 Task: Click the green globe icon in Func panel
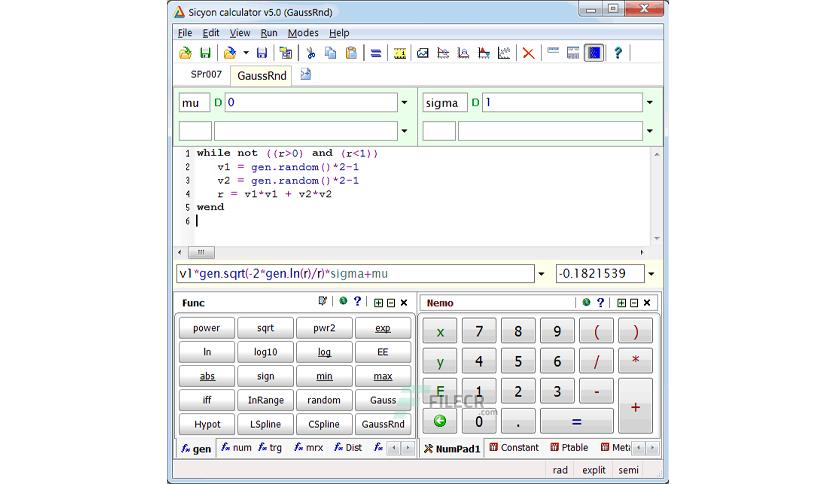coord(343,301)
